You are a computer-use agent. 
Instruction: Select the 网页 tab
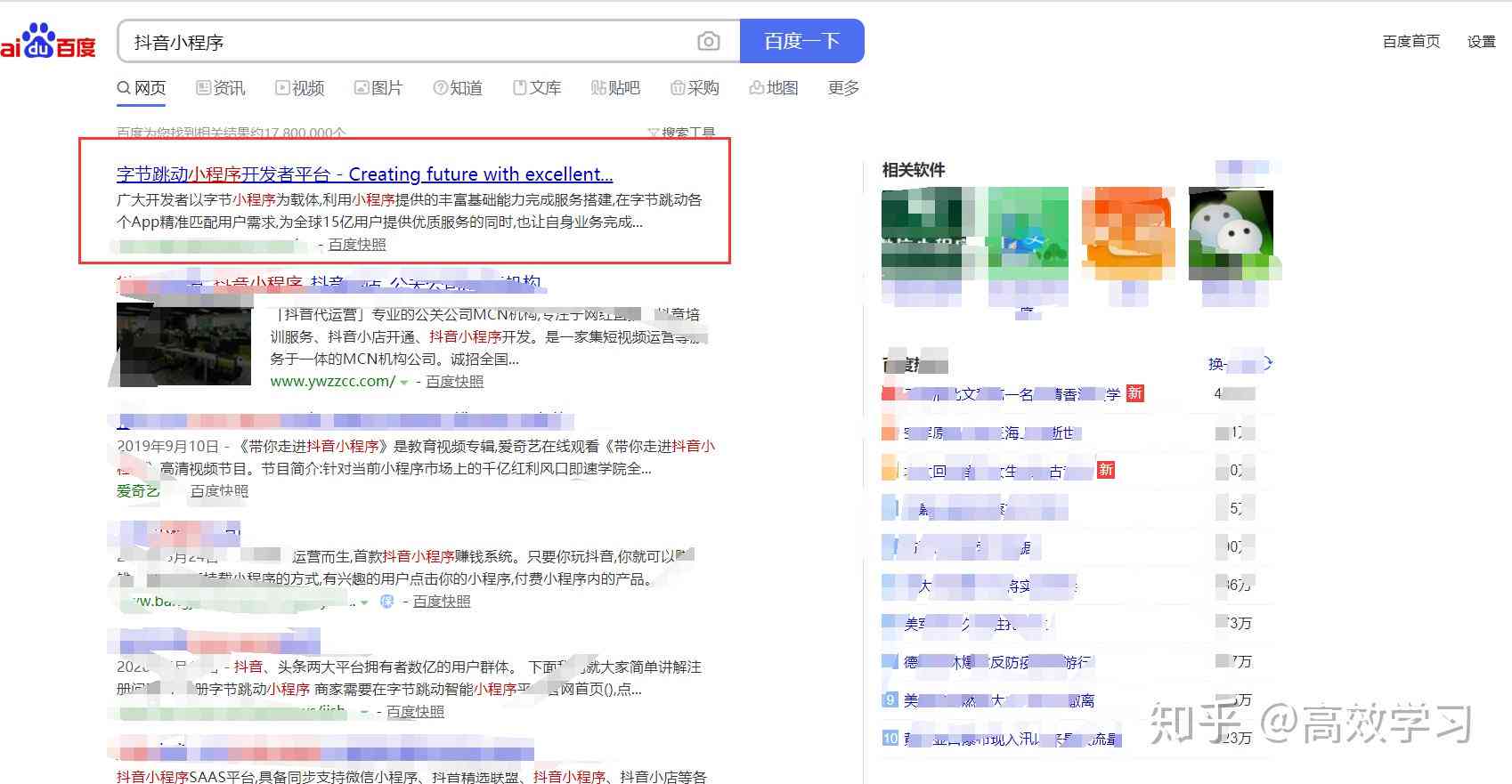tap(142, 87)
